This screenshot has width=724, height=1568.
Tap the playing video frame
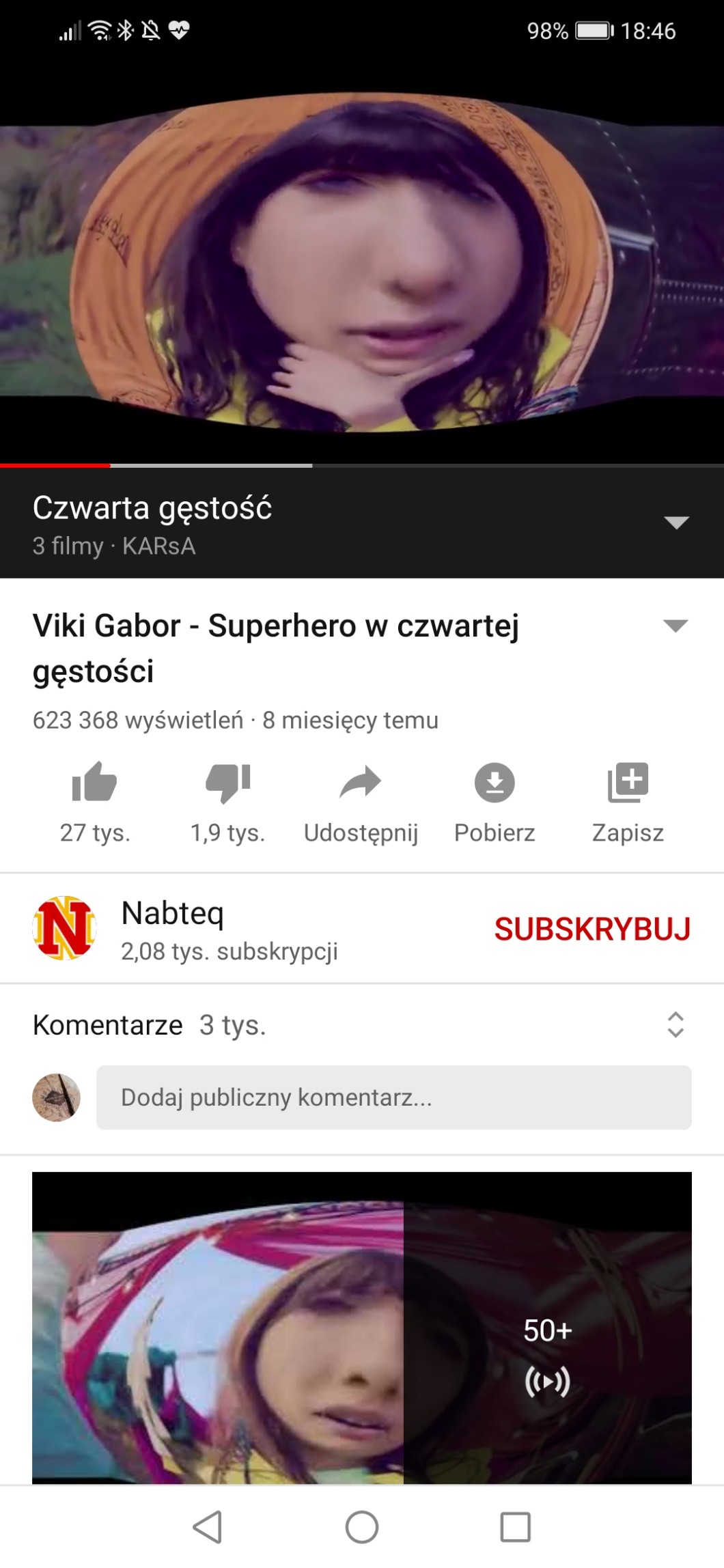pyautogui.click(x=362, y=260)
